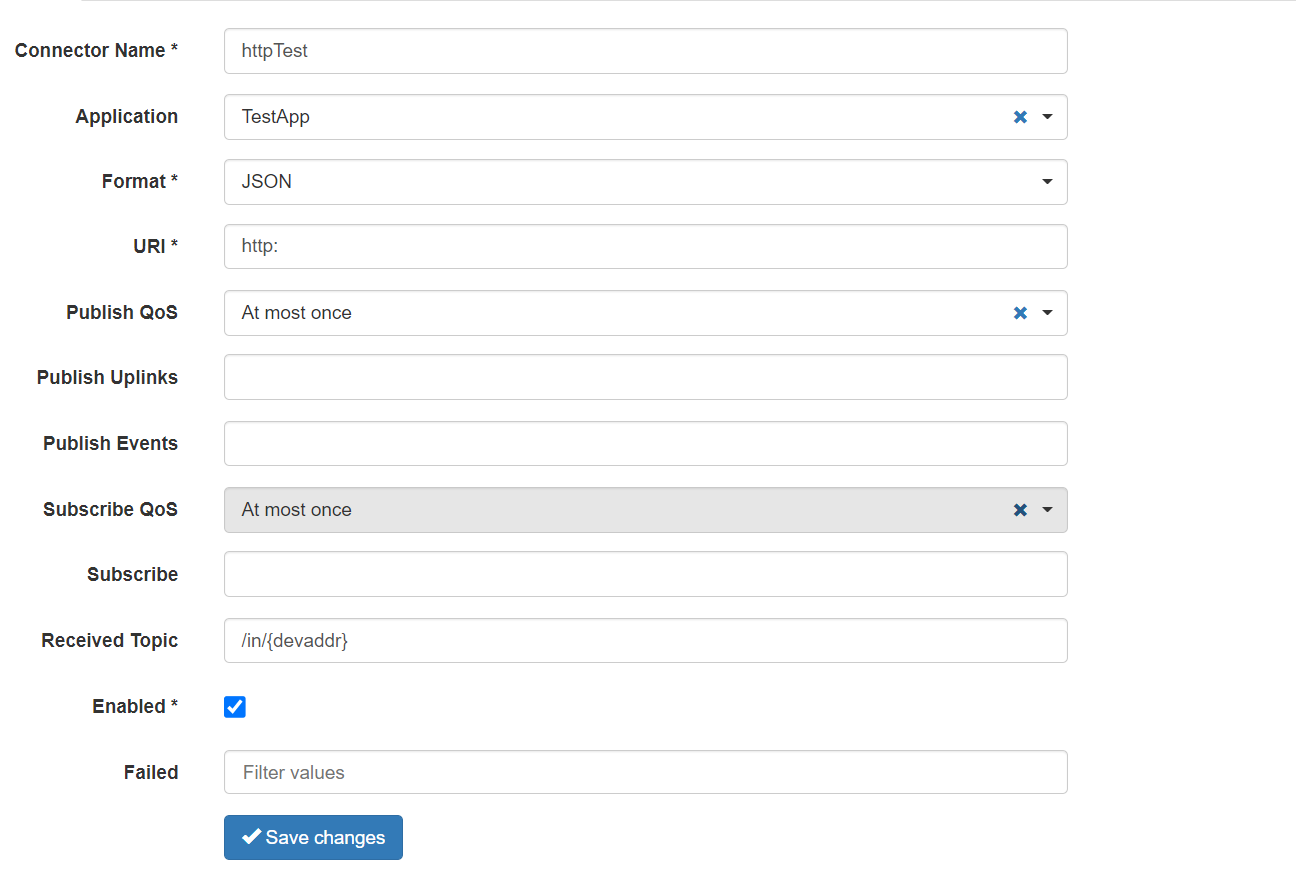Clear the Subscribe QoS value
This screenshot has width=1296, height=871.
click(x=1020, y=510)
